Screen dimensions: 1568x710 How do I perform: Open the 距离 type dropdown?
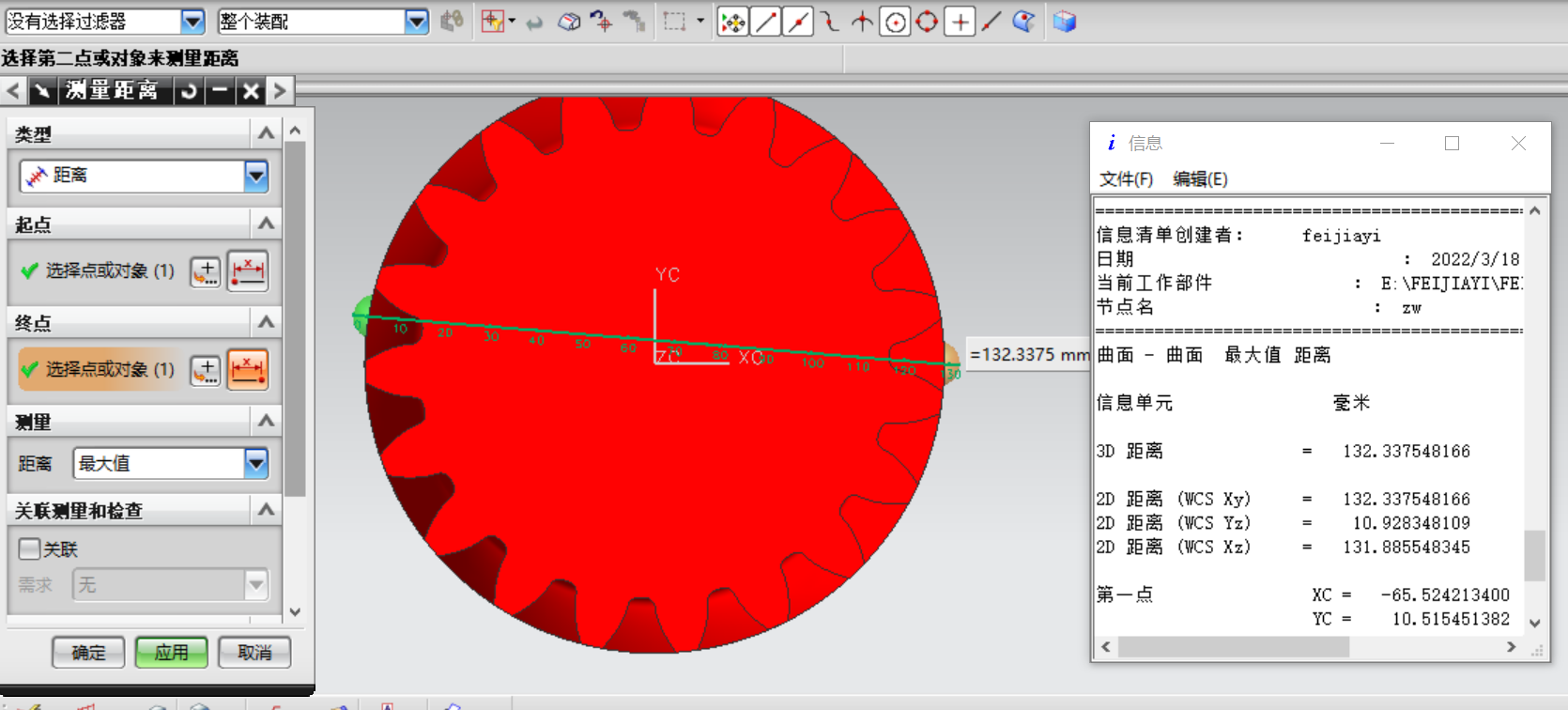[x=256, y=176]
